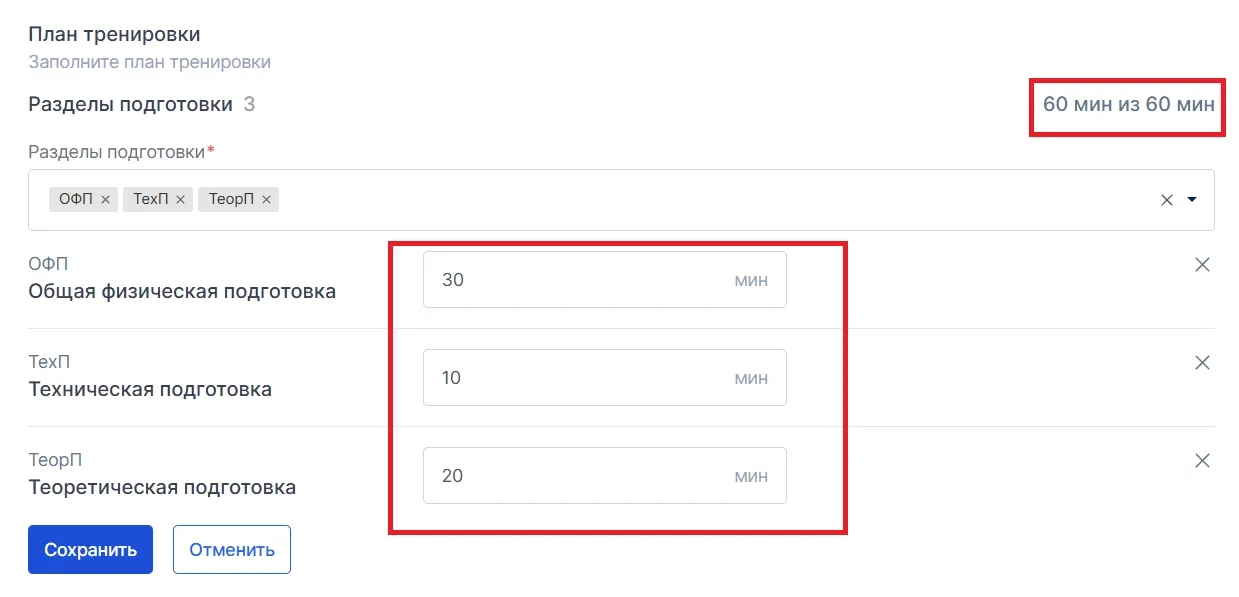Click the Техническая подготовка row title
The height and width of the screenshot is (597, 1239).
[150, 390]
